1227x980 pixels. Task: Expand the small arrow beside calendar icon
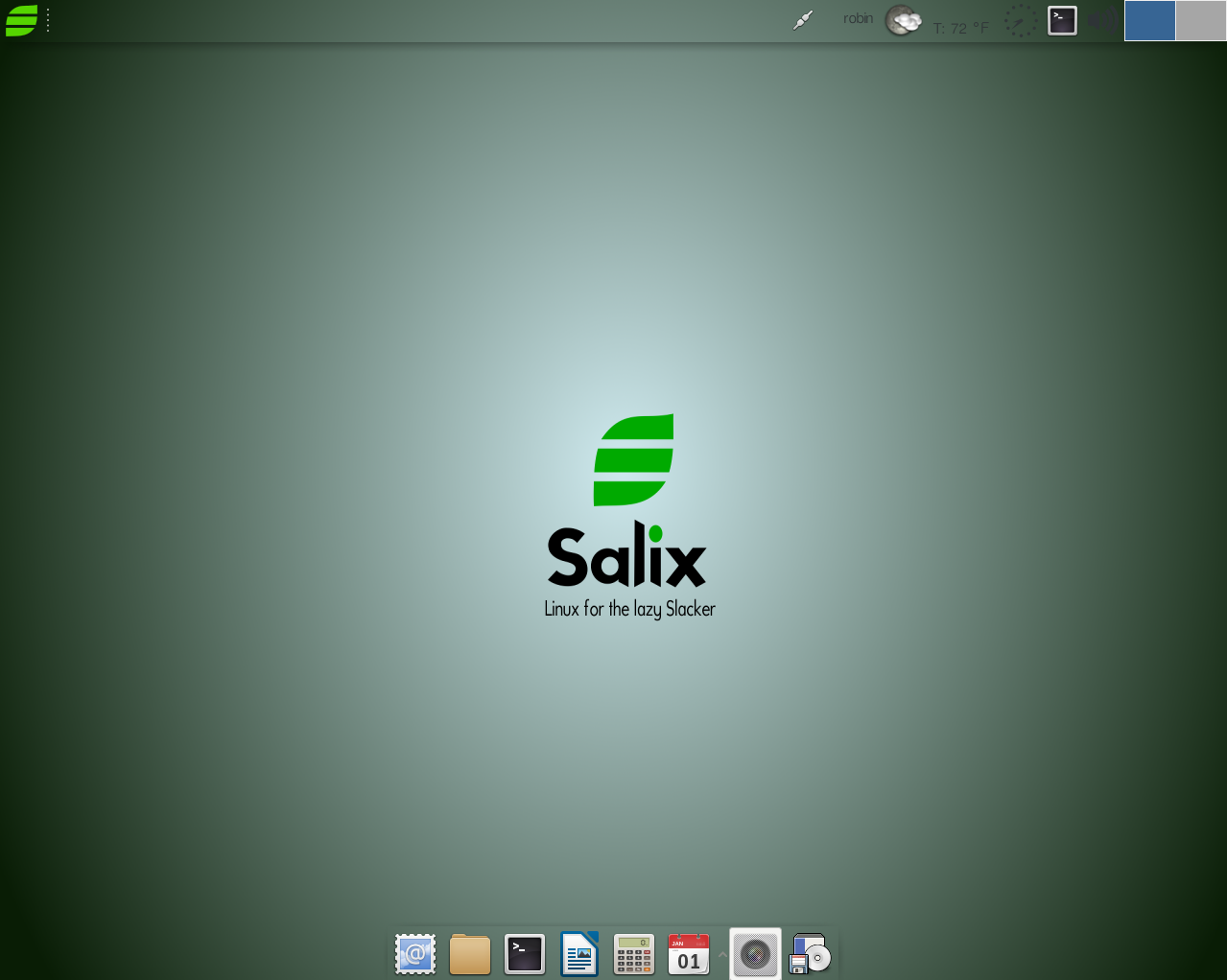tap(721, 954)
